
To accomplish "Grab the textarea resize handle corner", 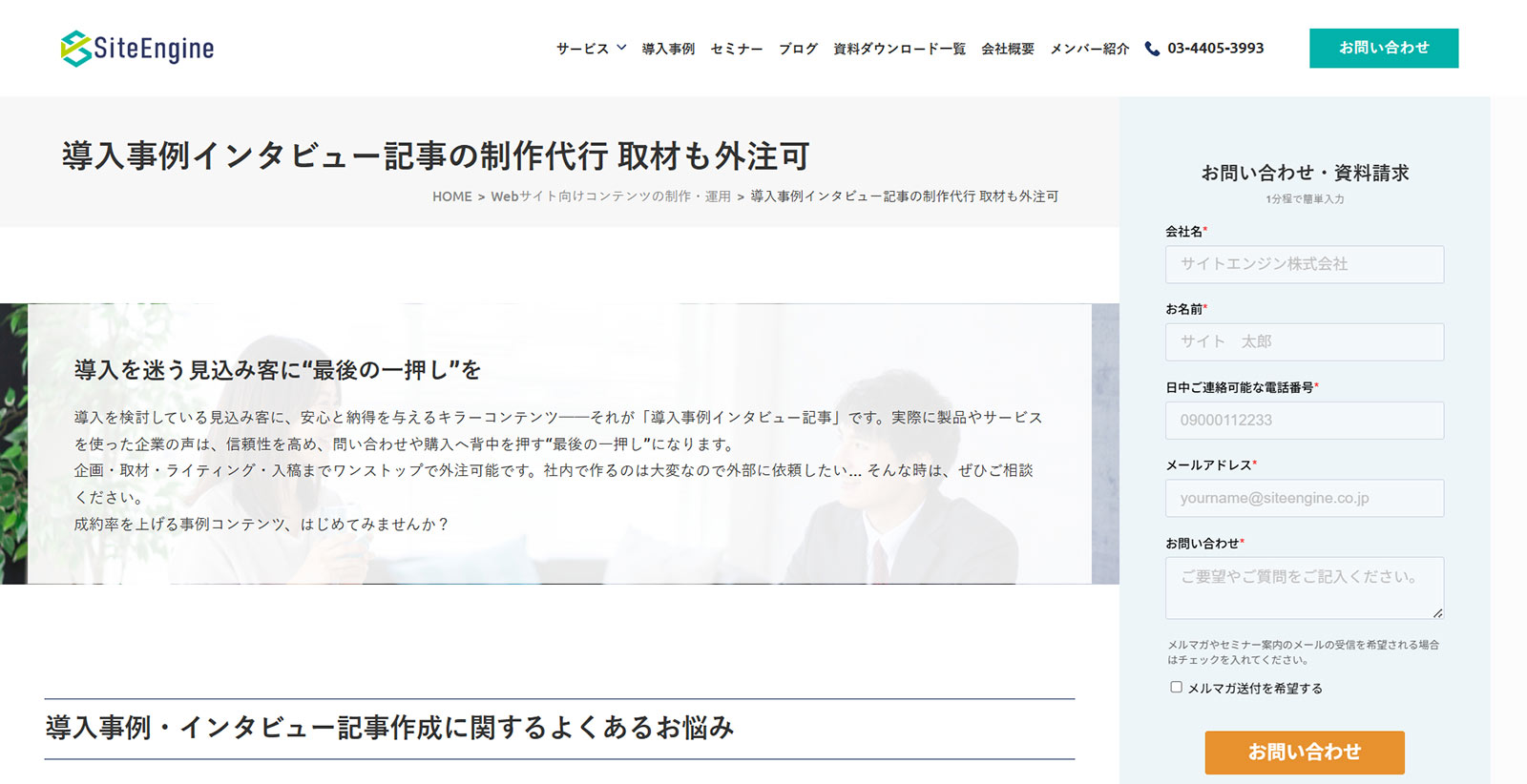I will pyautogui.click(x=1437, y=612).
